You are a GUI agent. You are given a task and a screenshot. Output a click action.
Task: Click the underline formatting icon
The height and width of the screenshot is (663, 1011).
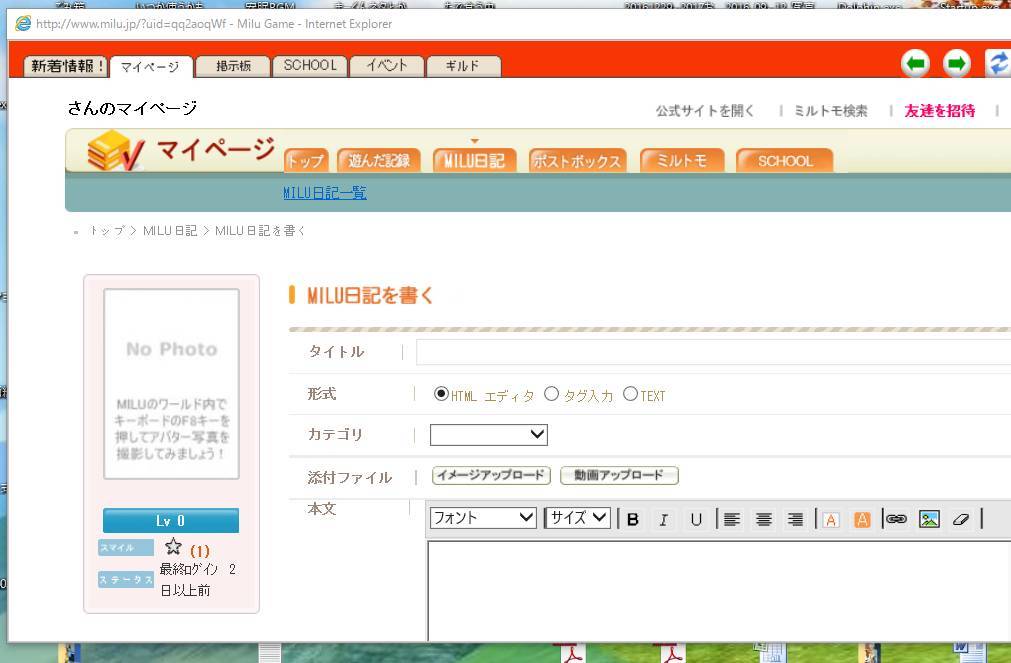[696, 519]
